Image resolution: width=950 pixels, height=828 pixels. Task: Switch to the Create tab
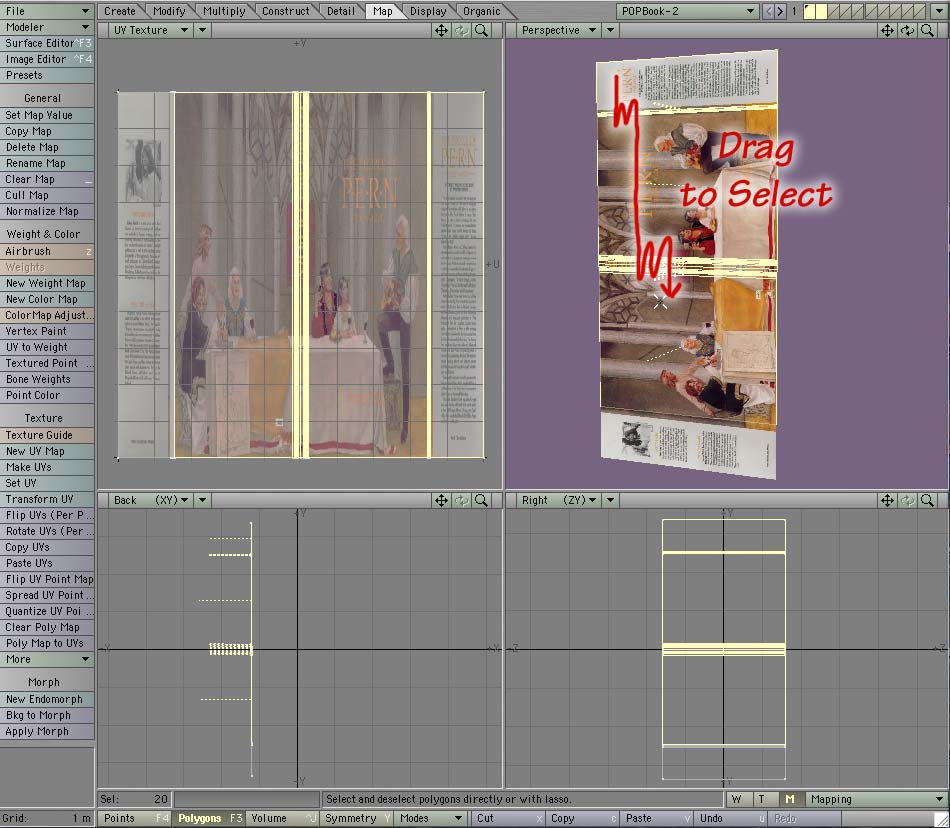pyautogui.click(x=119, y=11)
